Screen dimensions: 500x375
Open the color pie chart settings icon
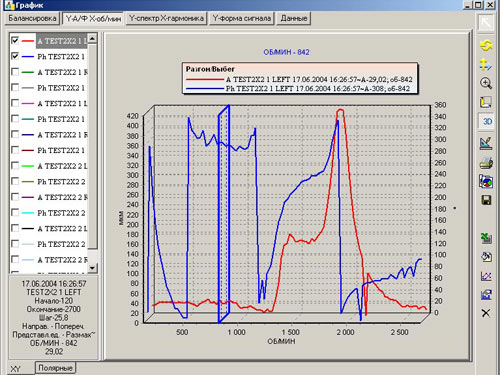click(486, 182)
